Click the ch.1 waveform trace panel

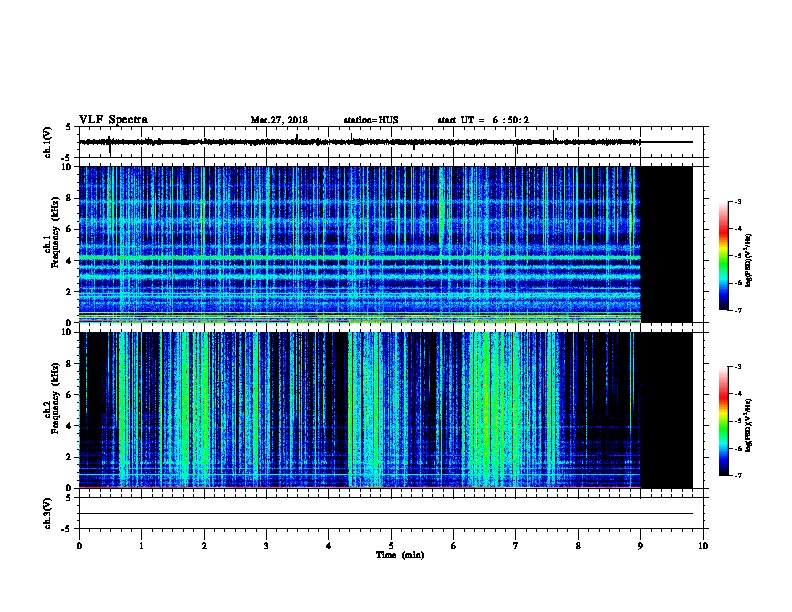[391, 142]
